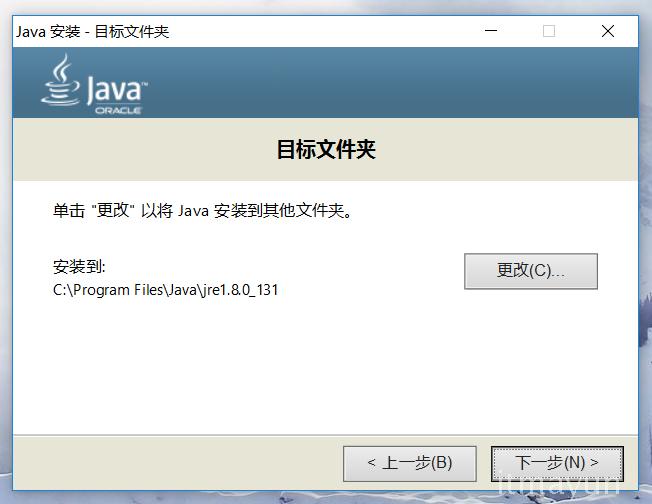This screenshot has height=504, width=652.
Task: Go back with the 上一步(B) button
Action: (x=409, y=463)
